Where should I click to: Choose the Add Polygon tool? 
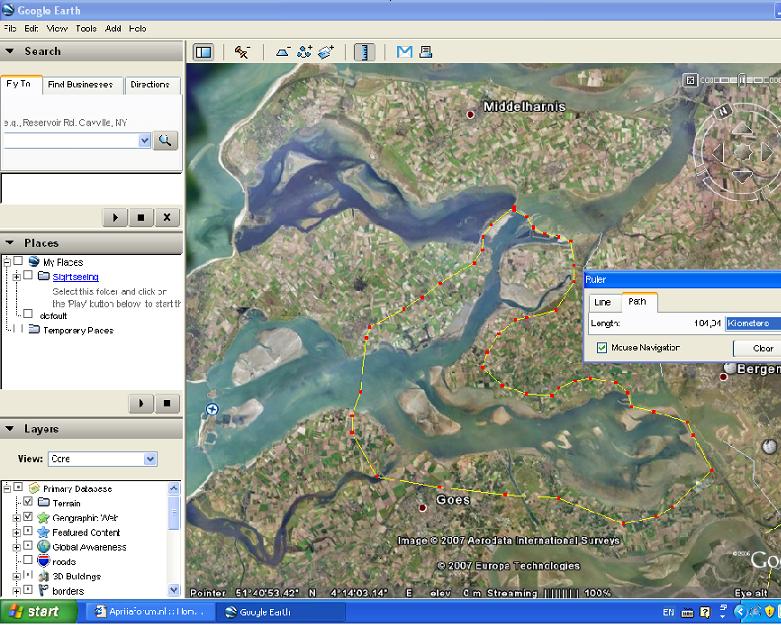(x=283, y=52)
